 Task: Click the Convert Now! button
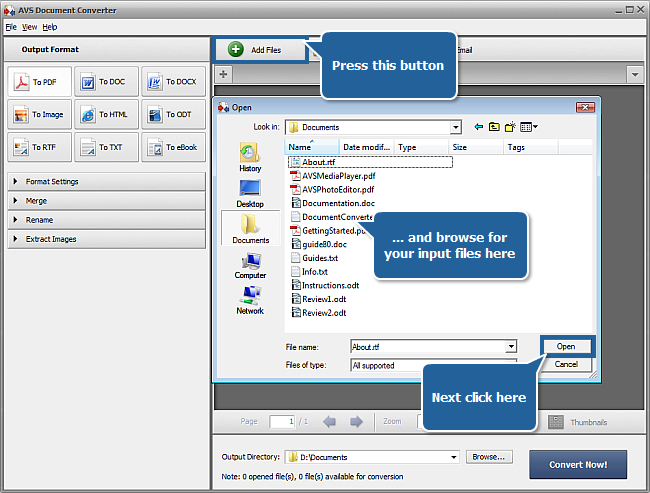tap(578, 465)
